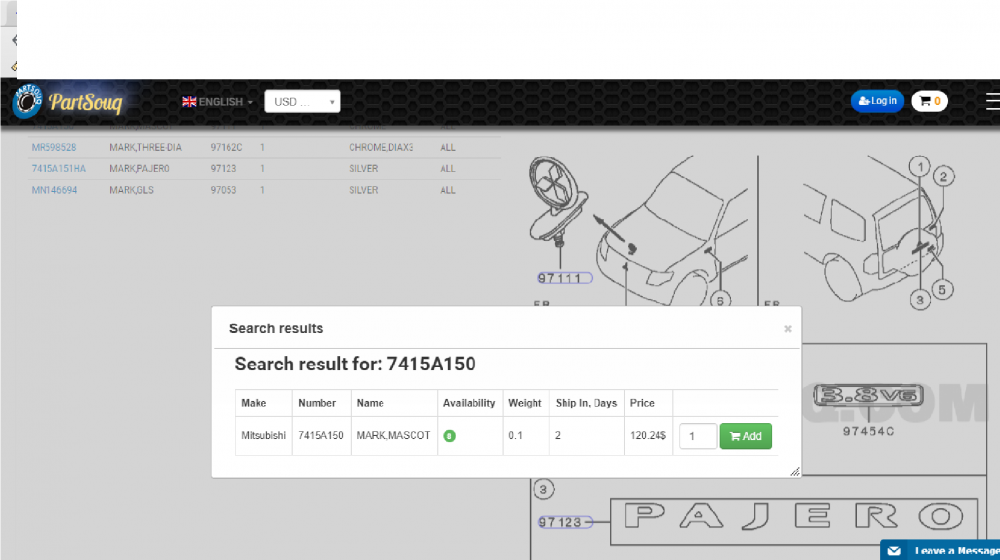
Task: Click the Log in button
Action: 877,101
